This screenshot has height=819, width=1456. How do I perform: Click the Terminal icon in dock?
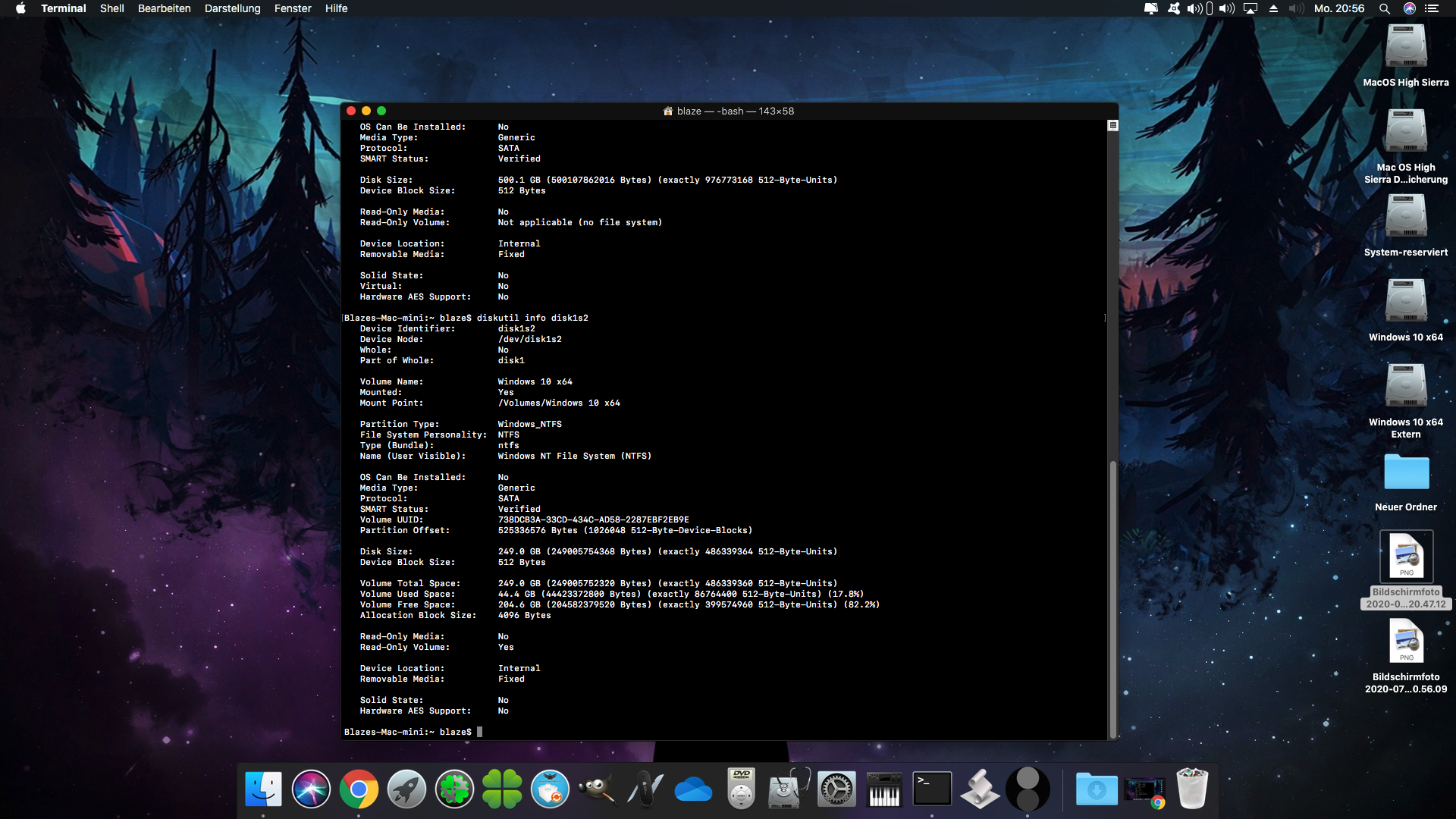(932, 789)
